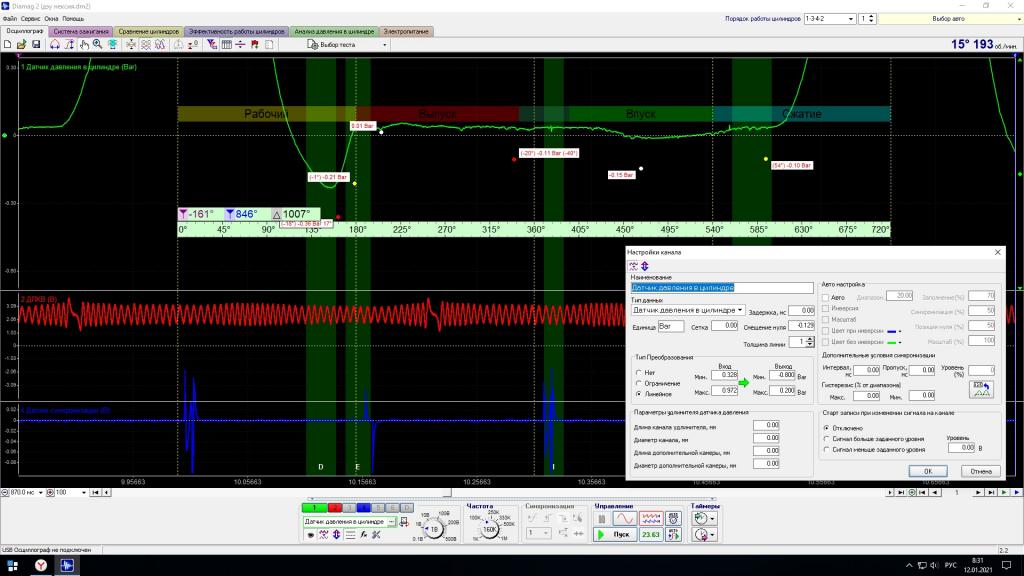
Task: Toggle red channel 2 button in bottom panel
Action: (335, 507)
